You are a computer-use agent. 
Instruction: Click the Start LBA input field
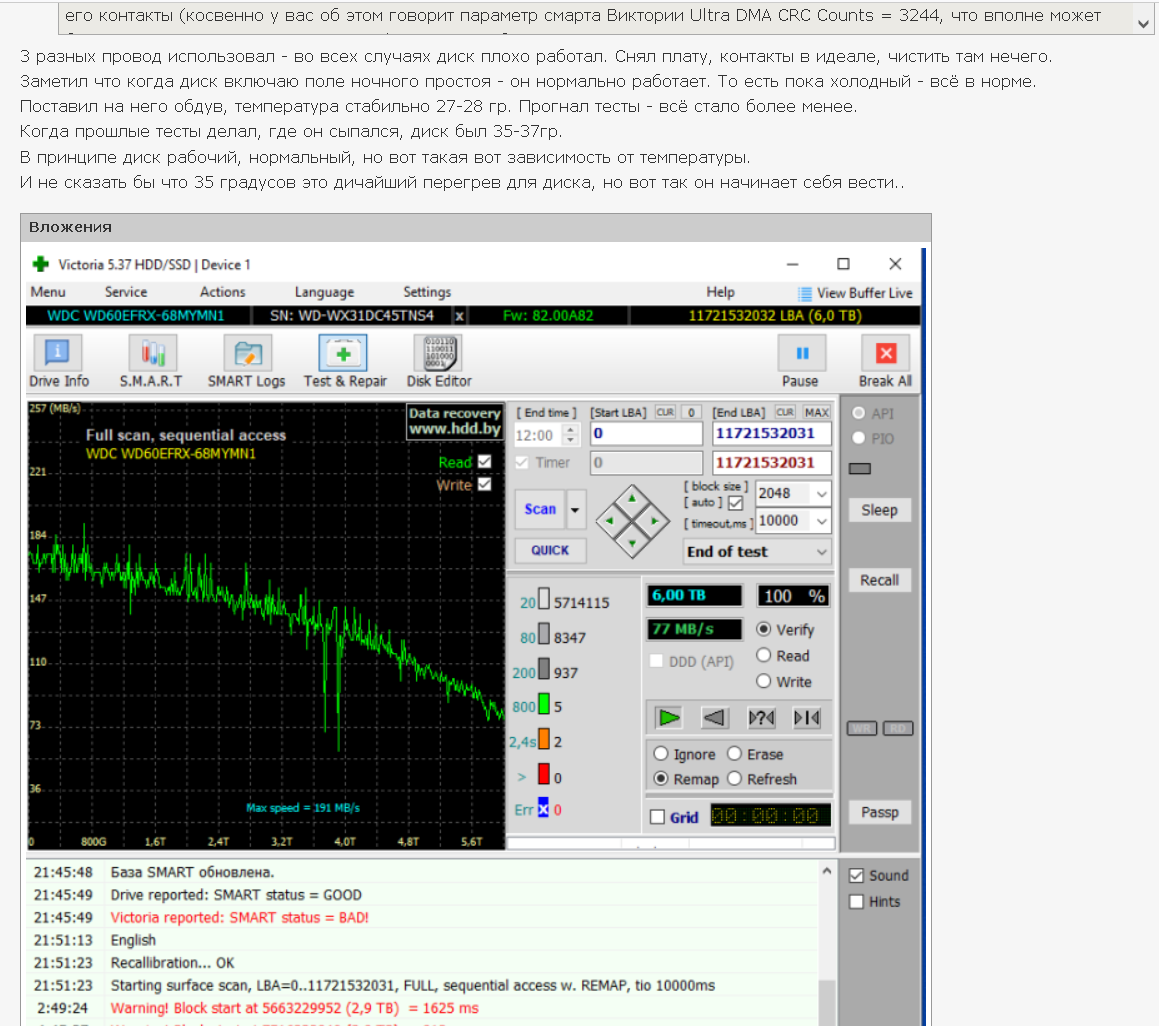tap(646, 434)
